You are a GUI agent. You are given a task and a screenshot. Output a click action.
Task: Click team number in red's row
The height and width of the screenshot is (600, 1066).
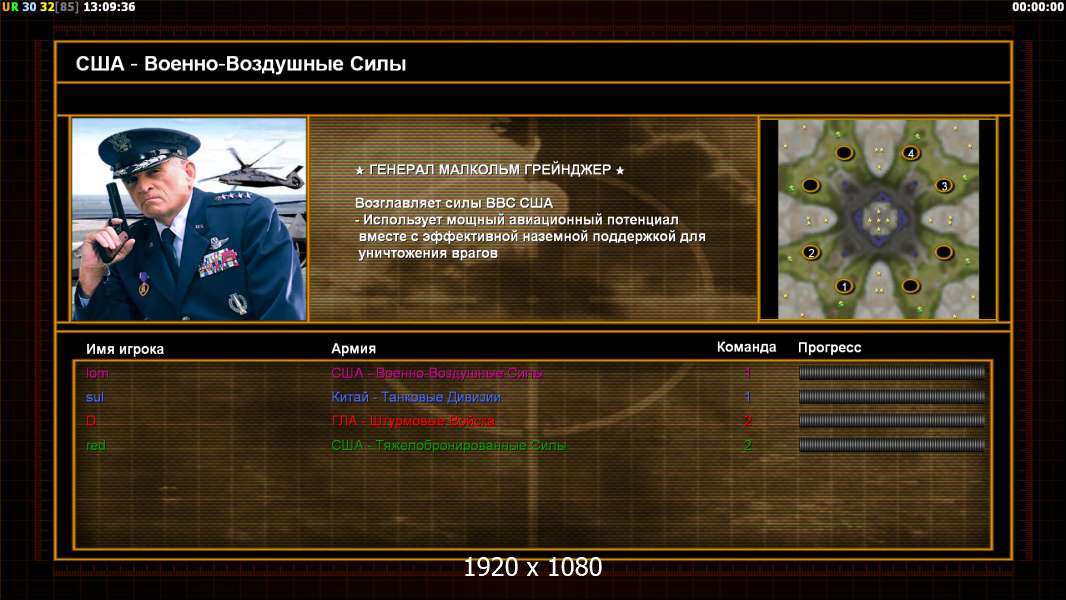point(748,446)
